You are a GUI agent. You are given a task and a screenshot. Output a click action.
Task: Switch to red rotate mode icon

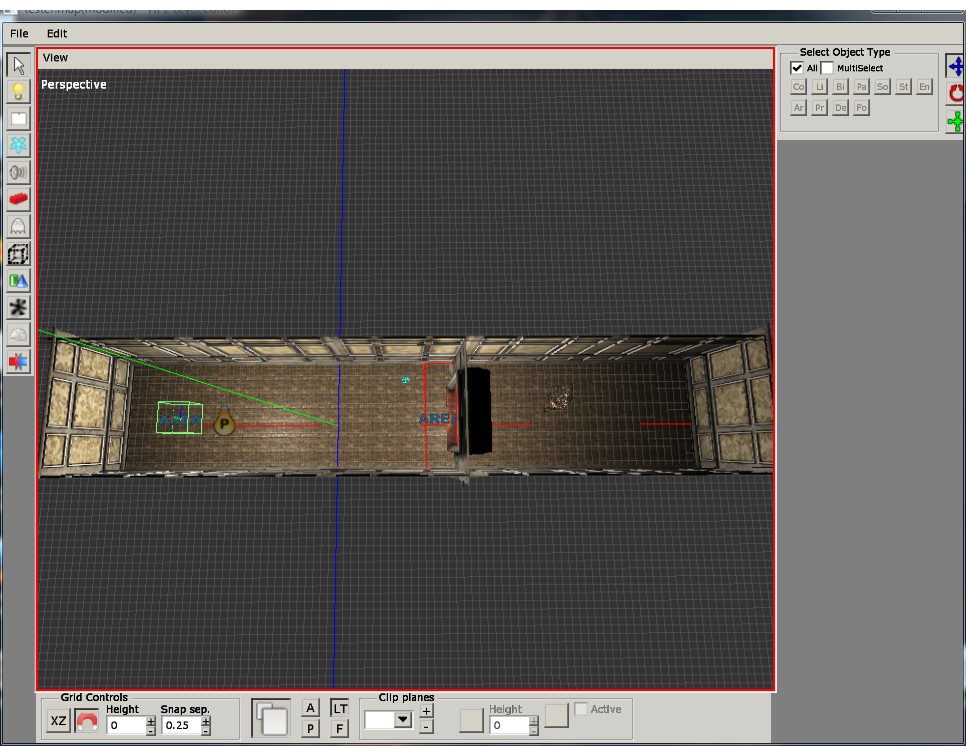point(956,94)
